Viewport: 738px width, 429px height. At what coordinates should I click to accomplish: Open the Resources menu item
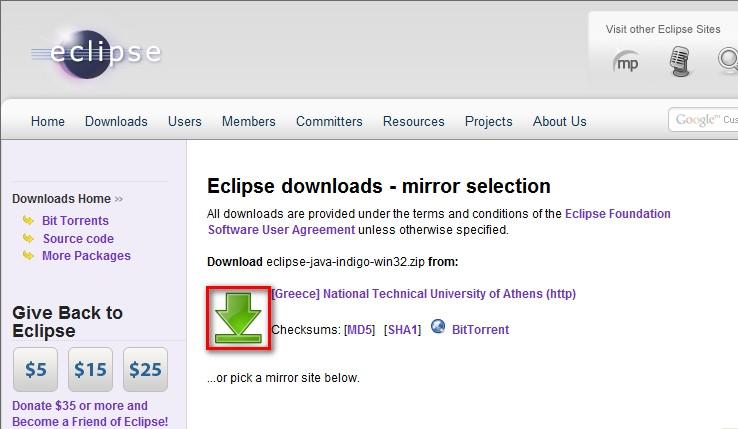(x=414, y=121)
